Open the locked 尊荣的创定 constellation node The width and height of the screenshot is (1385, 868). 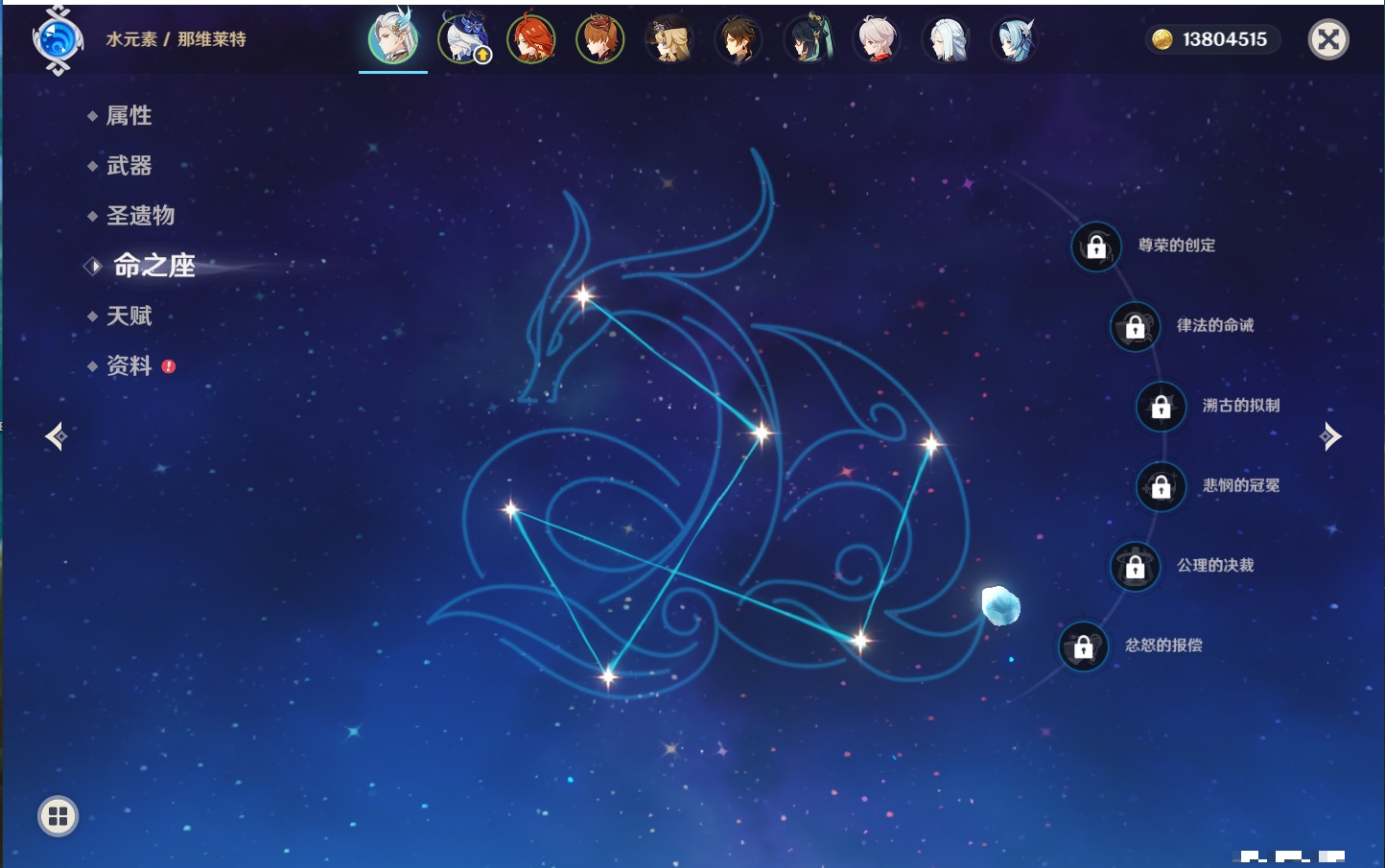[1096, 247]
